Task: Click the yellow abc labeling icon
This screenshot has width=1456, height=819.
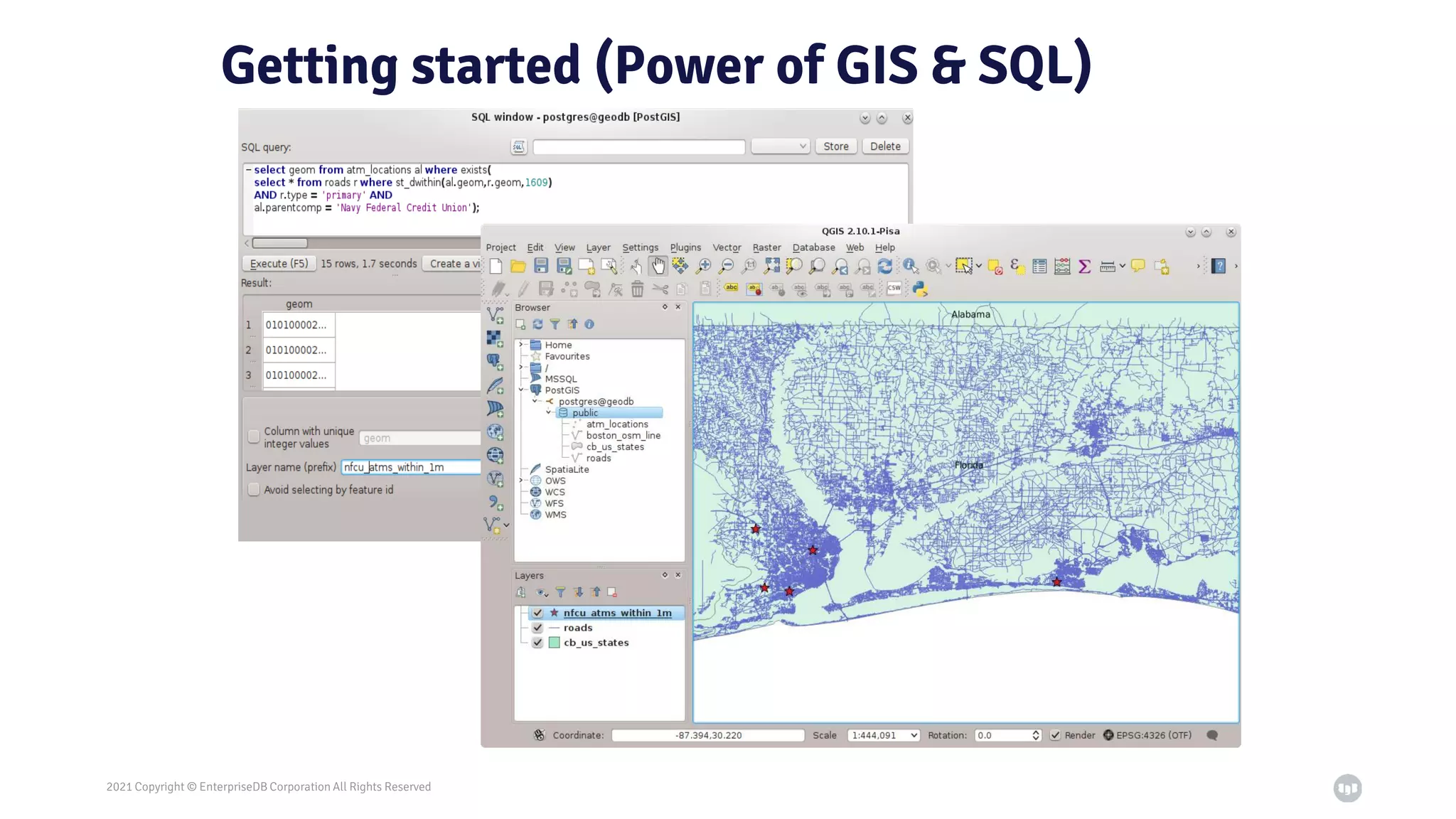Action: point(732,288)
